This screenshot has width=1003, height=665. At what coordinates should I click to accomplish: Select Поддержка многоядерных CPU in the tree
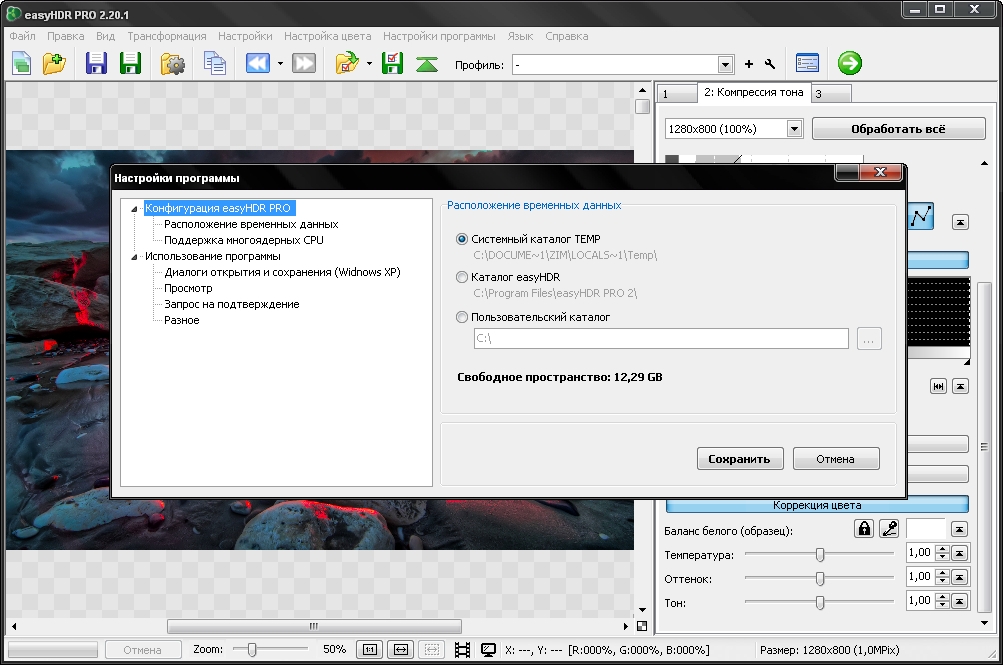coord(243,240)
